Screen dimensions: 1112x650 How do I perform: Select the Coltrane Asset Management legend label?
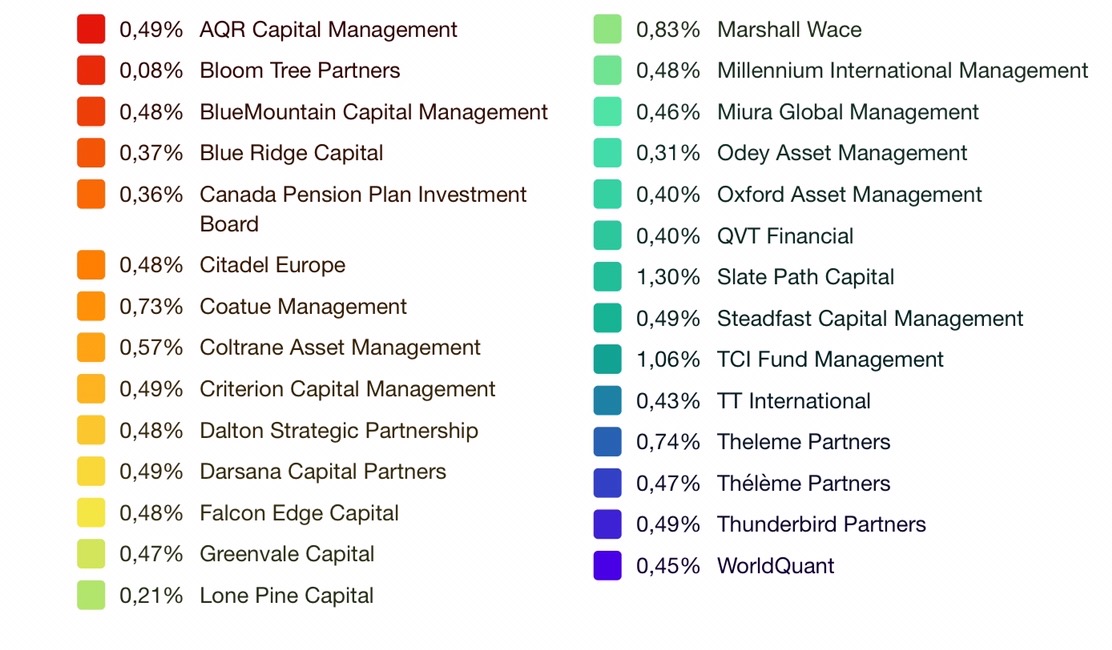(x=340, y=348)
